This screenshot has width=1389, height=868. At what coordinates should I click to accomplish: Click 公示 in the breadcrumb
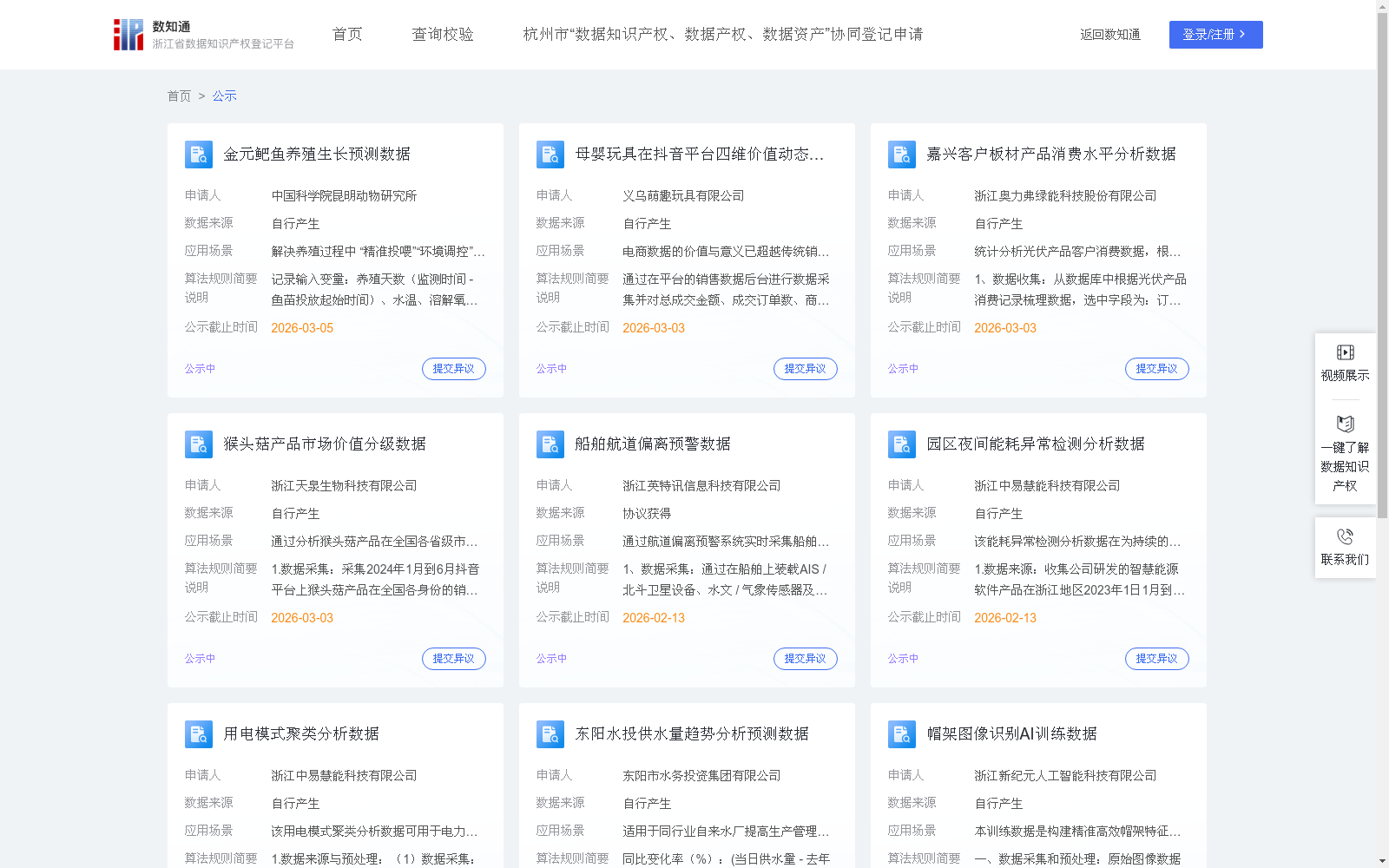tap(225, 95)
